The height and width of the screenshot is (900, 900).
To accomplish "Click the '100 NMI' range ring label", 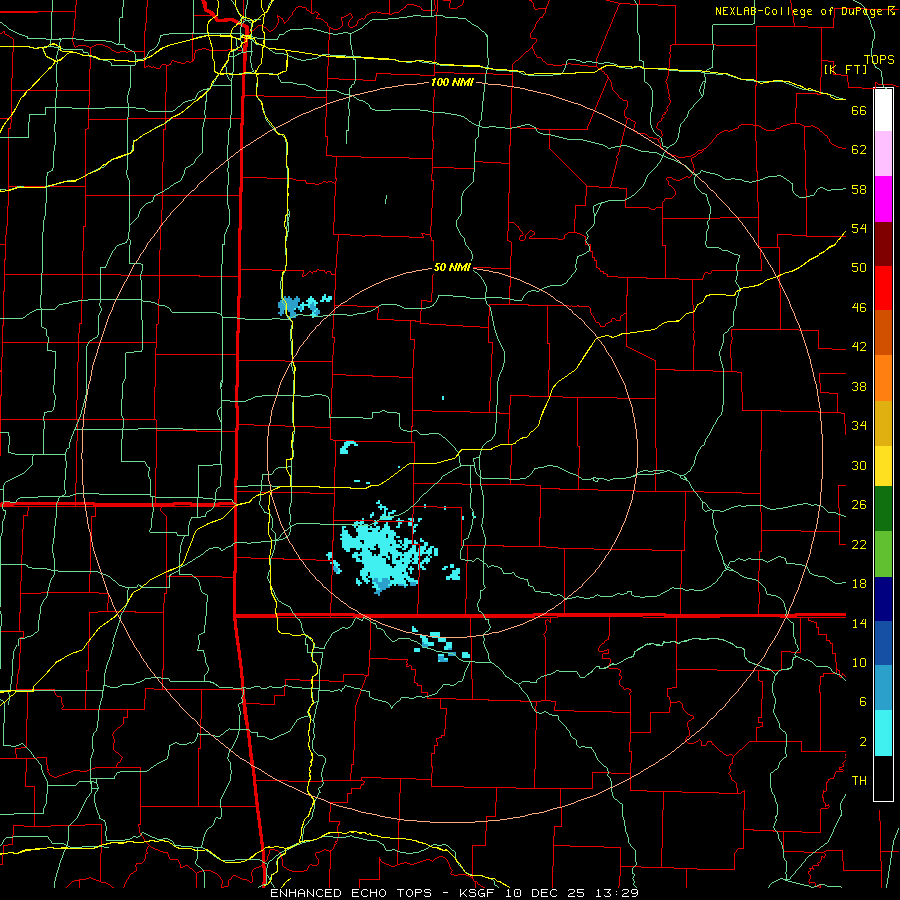I will (x=452, y=82).
